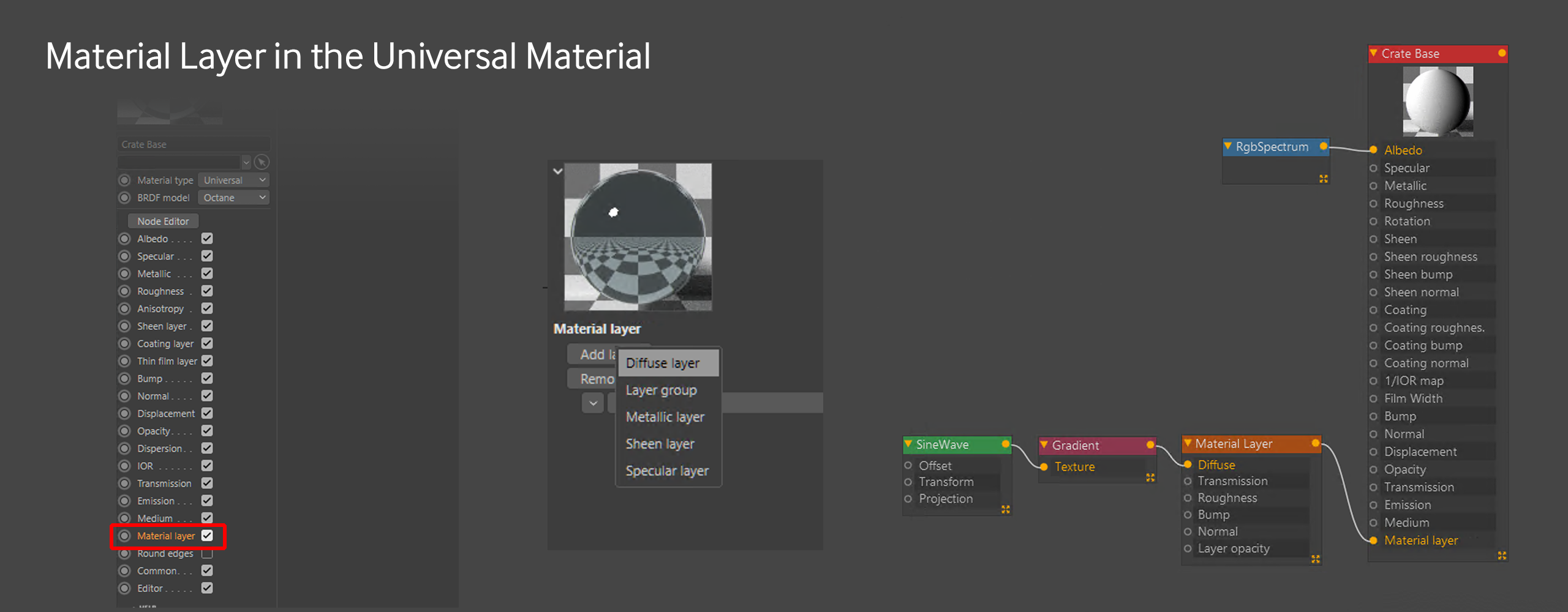Screen dimensions: 1568x612
Task: Select Specular layer in the popup menu
Action: 667,471
